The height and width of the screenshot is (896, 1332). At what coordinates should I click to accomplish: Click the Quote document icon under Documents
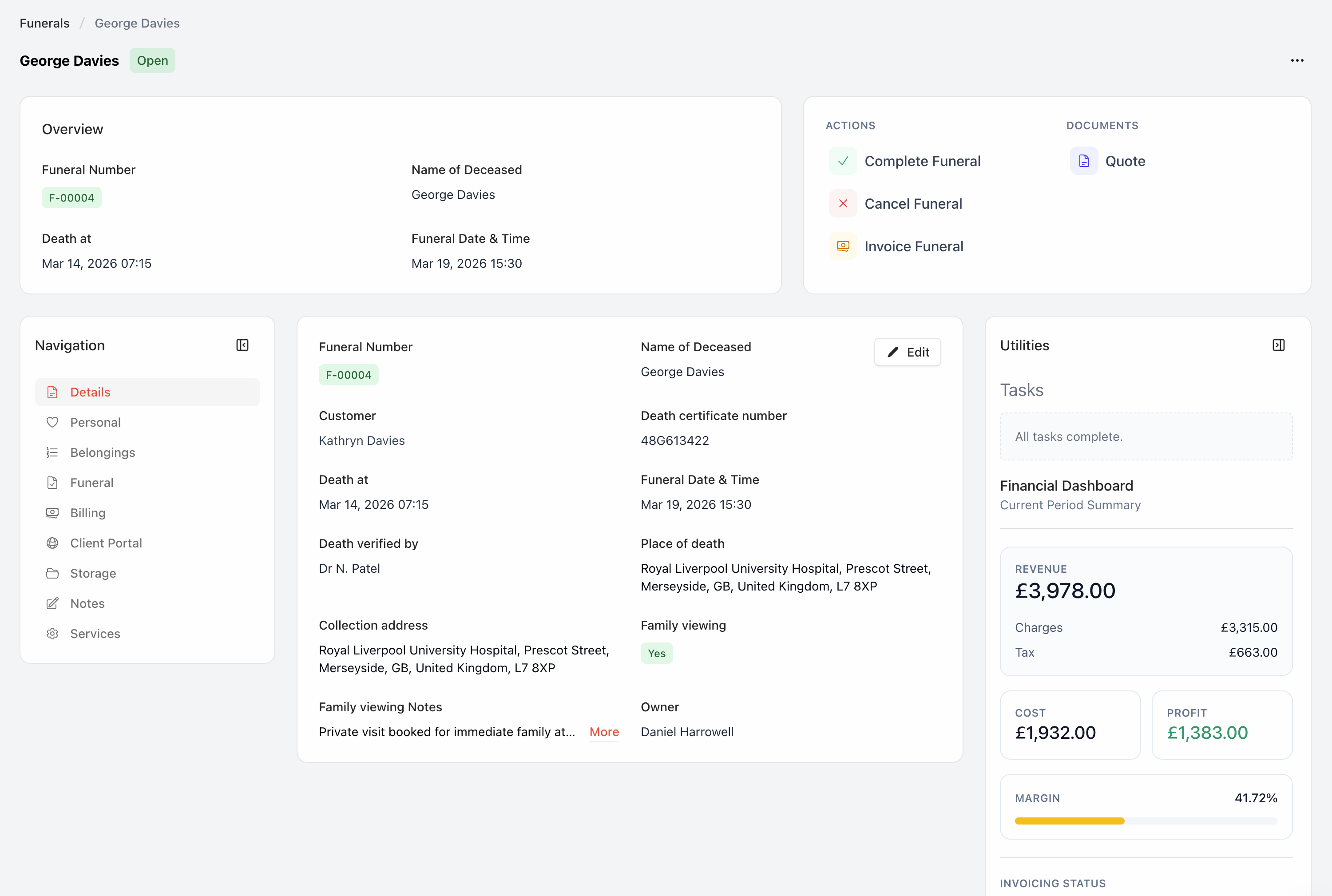coord(1083,161)
